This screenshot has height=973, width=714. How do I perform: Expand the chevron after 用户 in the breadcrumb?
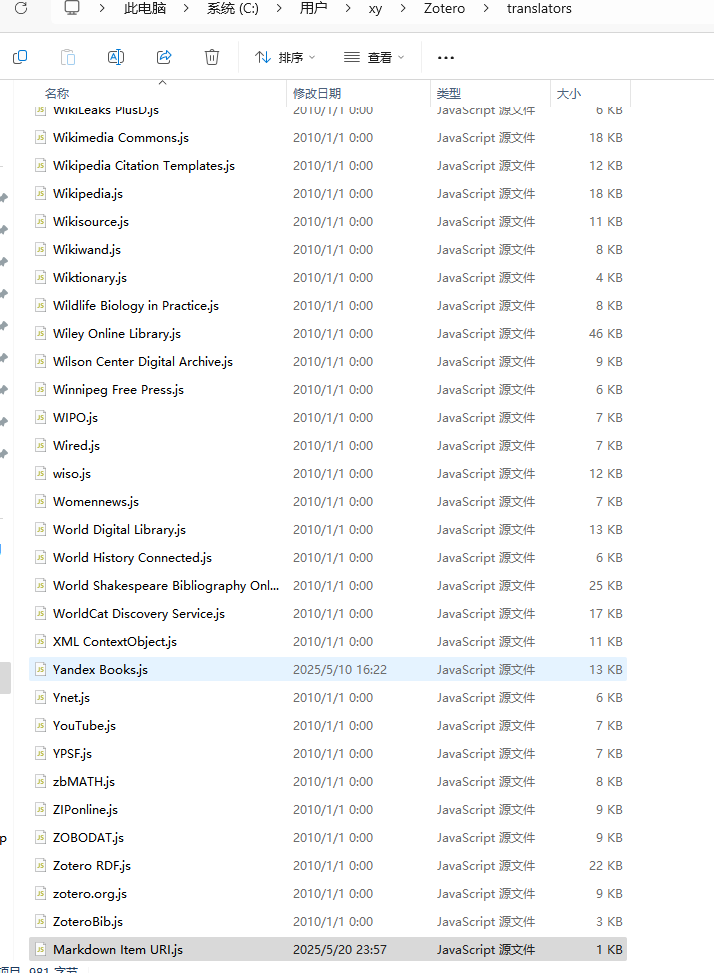click(347, 9)
